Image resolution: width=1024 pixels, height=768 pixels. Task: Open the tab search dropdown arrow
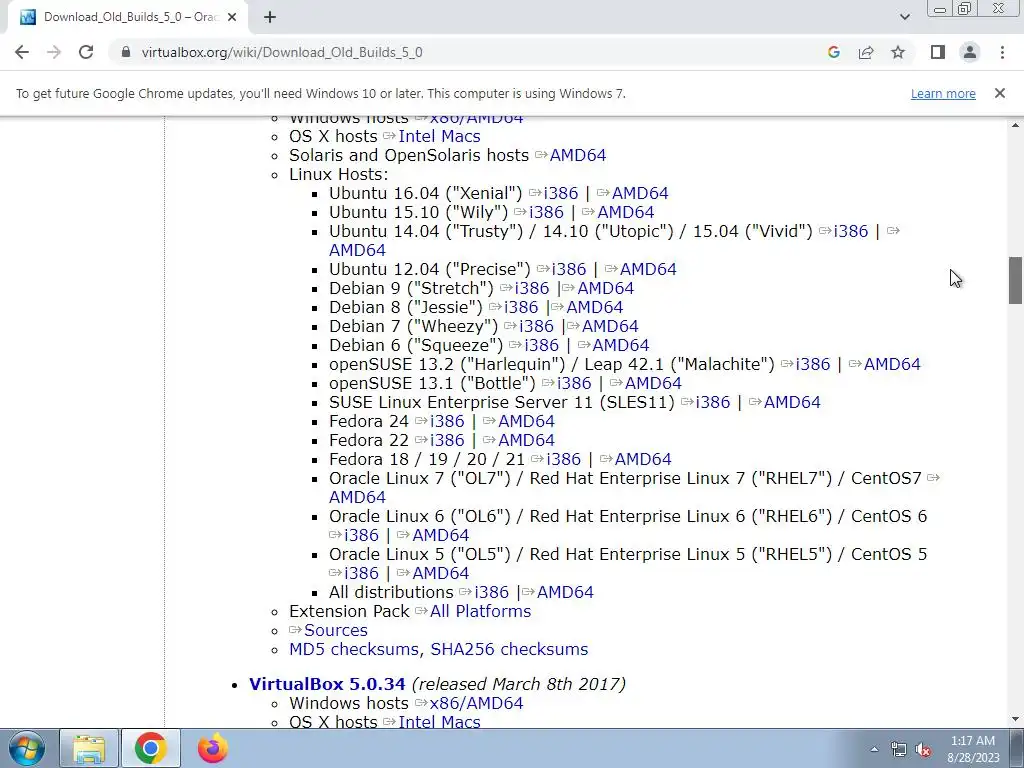point(904,17)
